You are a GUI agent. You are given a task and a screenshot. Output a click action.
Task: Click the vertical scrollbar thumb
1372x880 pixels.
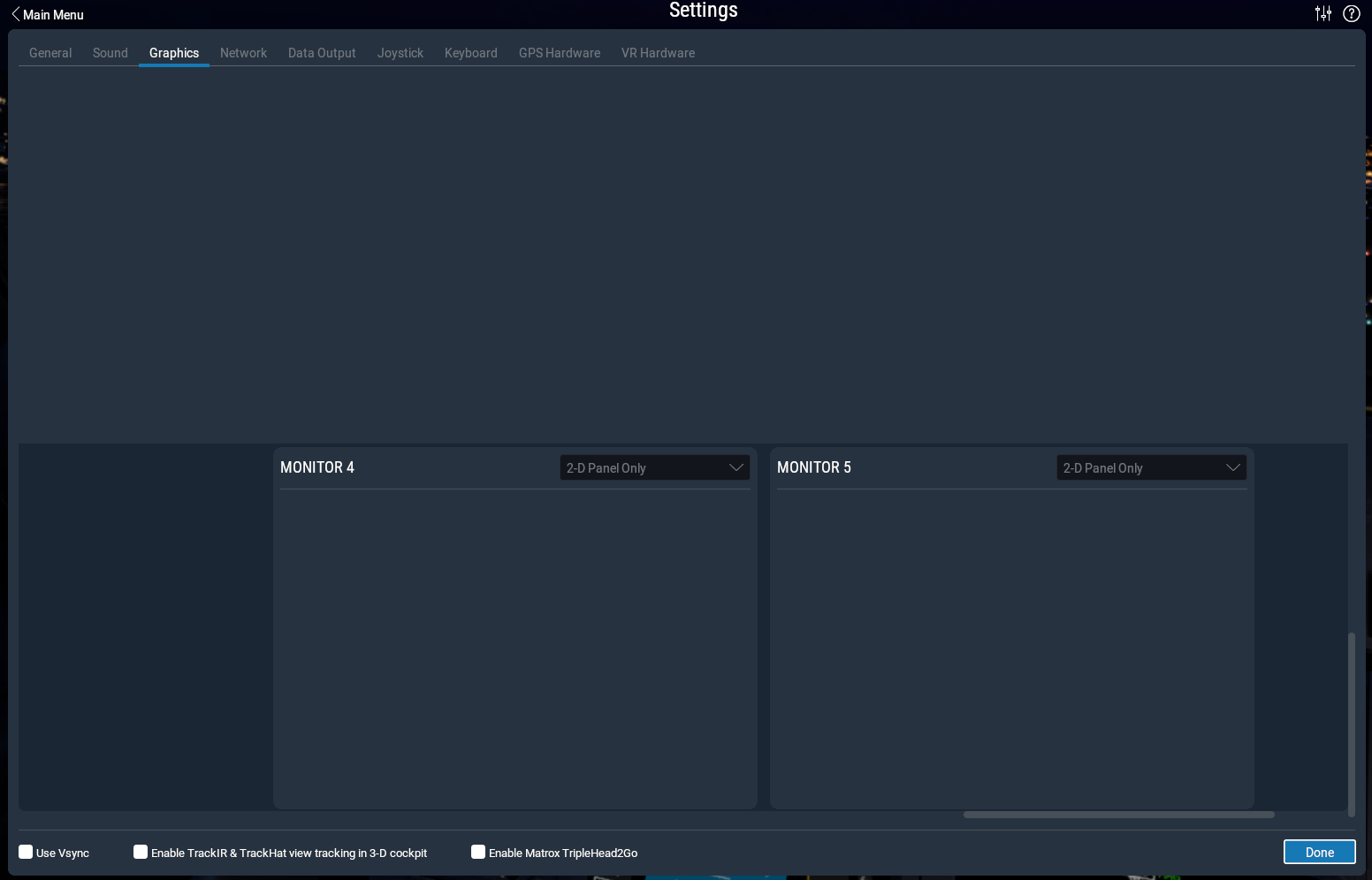click(1351, 723)
